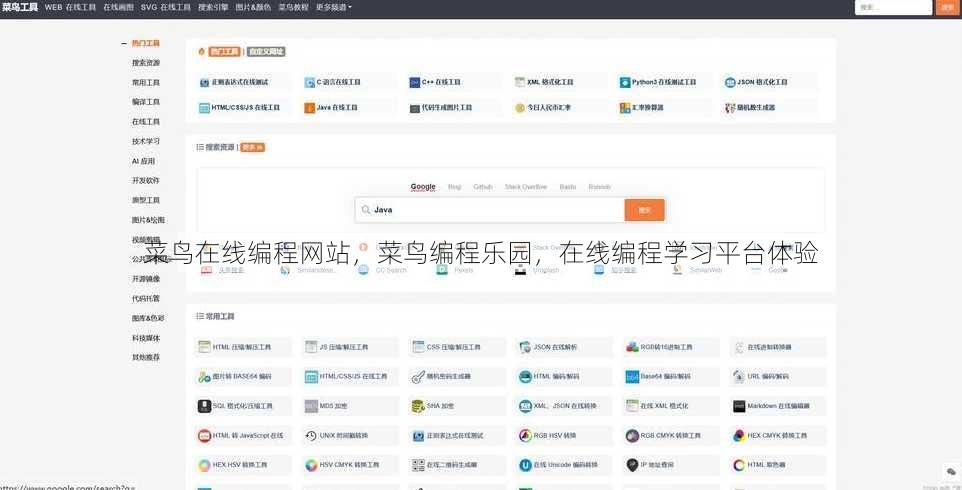Image resolution: width=962 pixels, height=490 pixels.
Task: Go to 图片&绘图 in left sidebar
Action: click(x=148, y=220)
